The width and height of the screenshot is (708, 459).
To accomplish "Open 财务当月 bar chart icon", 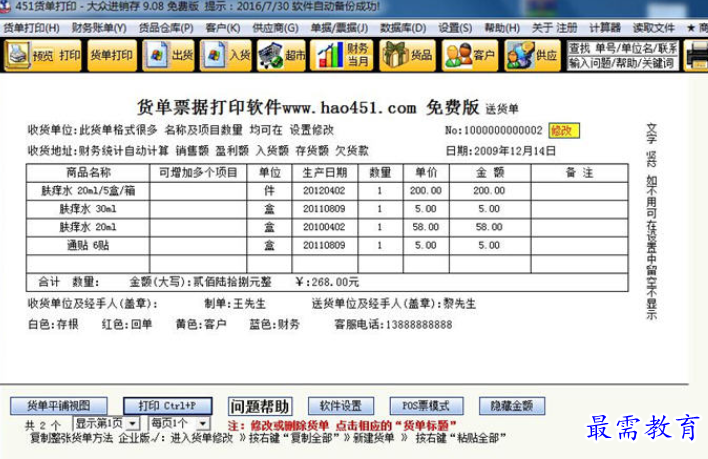I will [342, 56].
